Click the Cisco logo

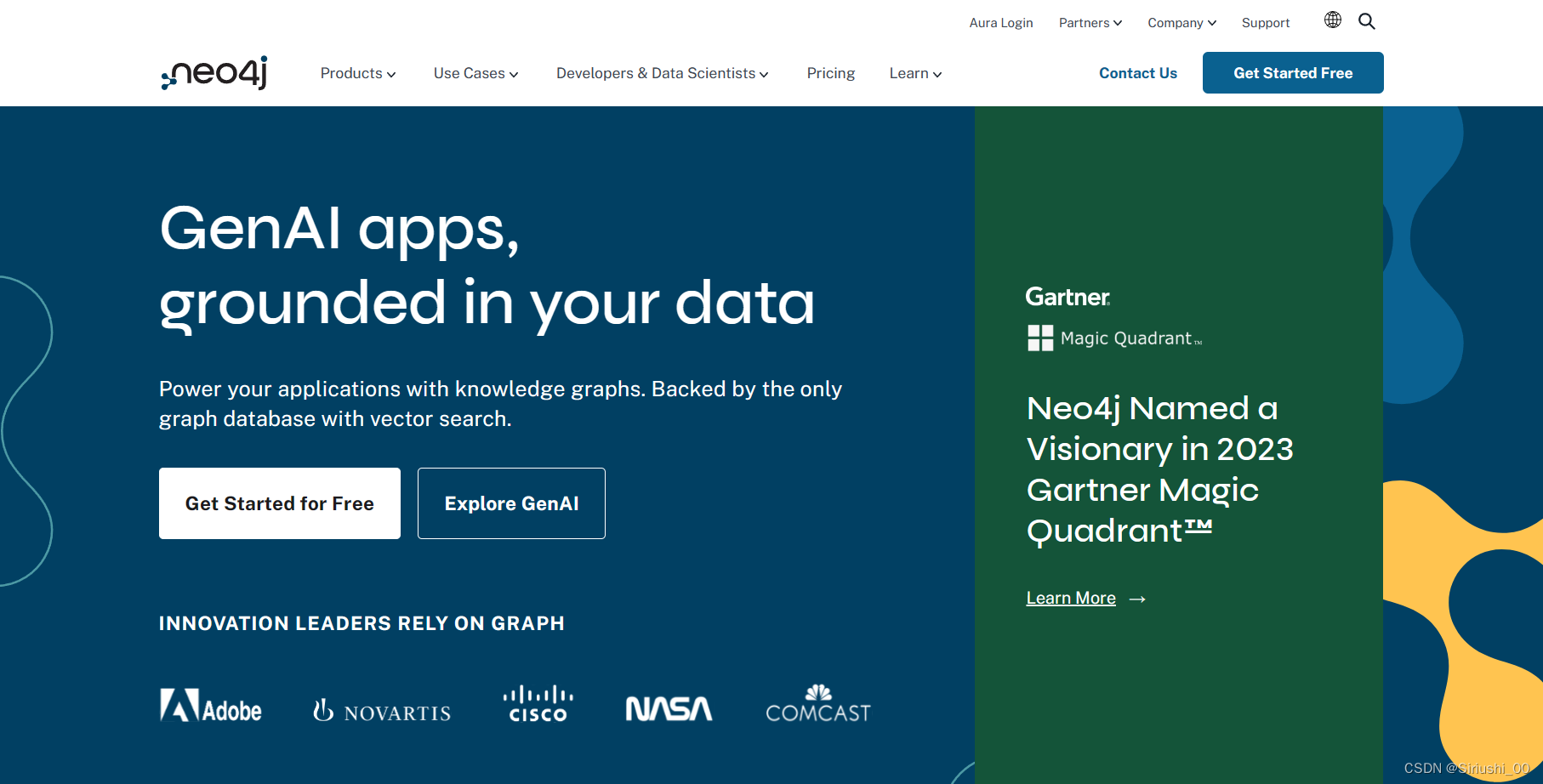tap(538, 704)
